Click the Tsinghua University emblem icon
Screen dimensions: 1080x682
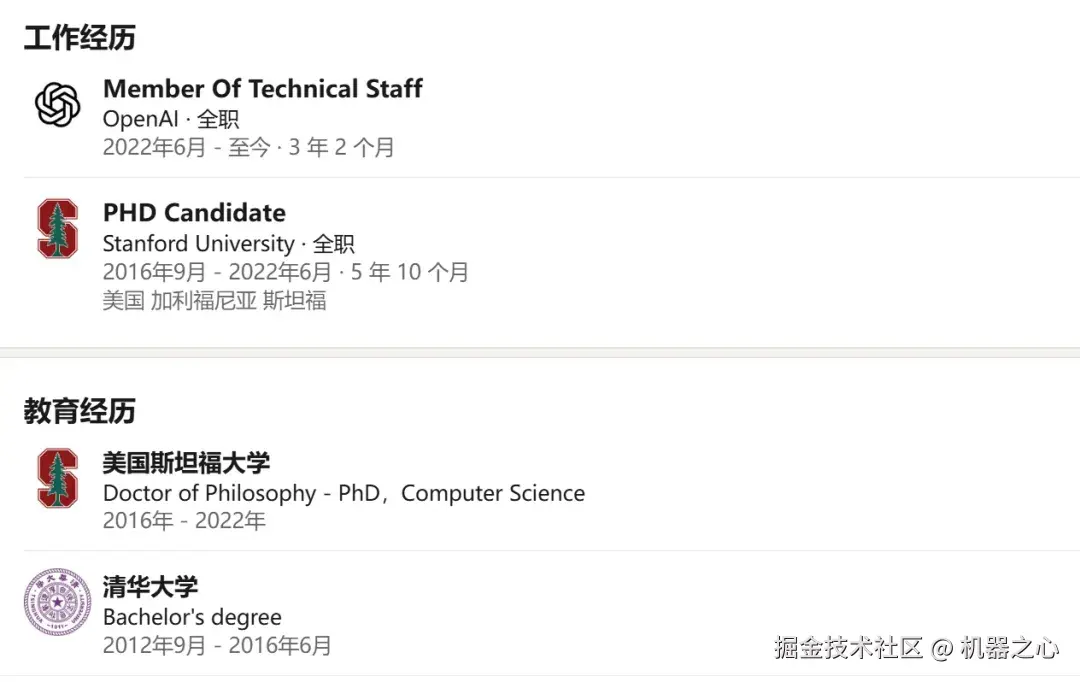click(x=57, y=603)
